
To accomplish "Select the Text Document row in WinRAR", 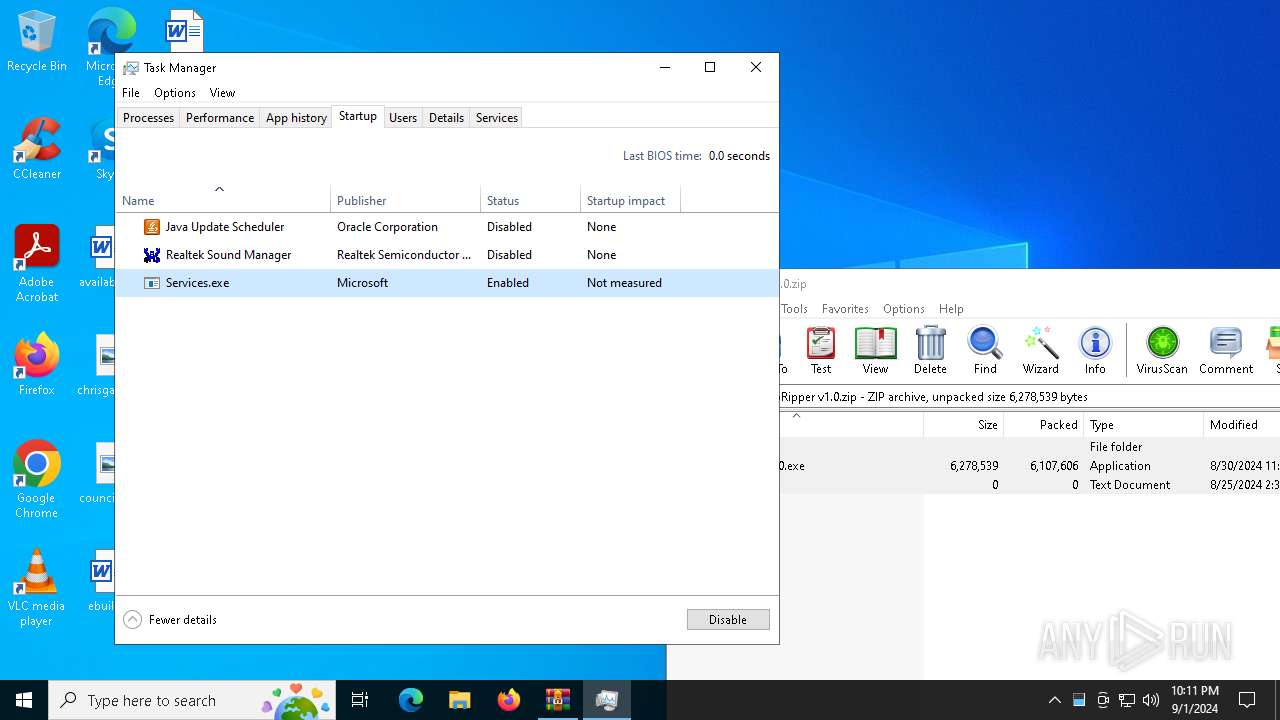I will (1030, 485).
